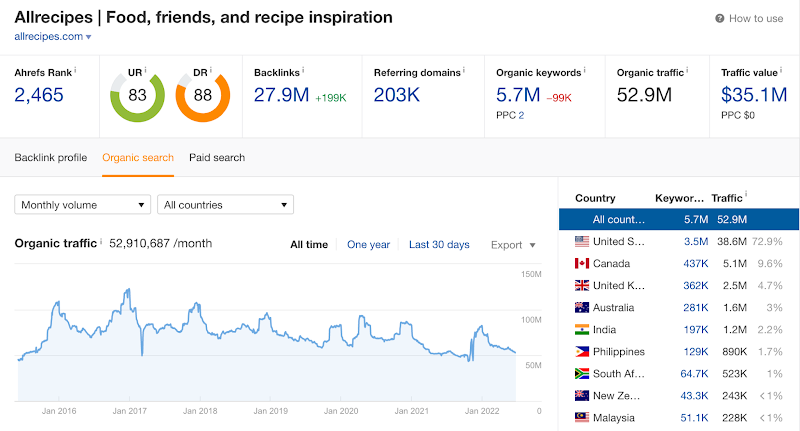Click the 362K United Kingdom keywords value
This screenshot has height=431, width=800.
(x=695, y=285)
